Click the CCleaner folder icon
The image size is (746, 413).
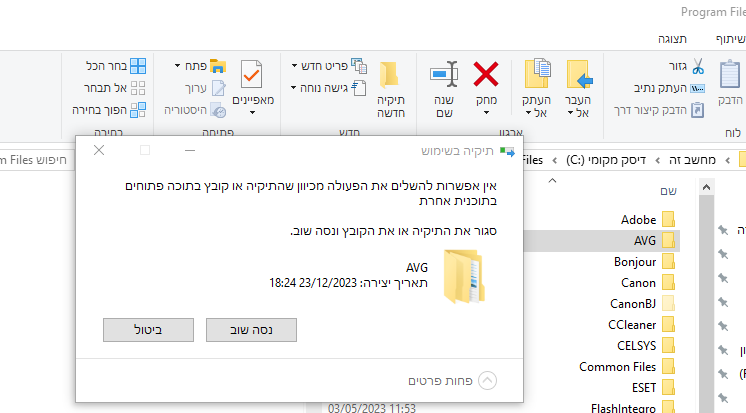coord(668,324)
